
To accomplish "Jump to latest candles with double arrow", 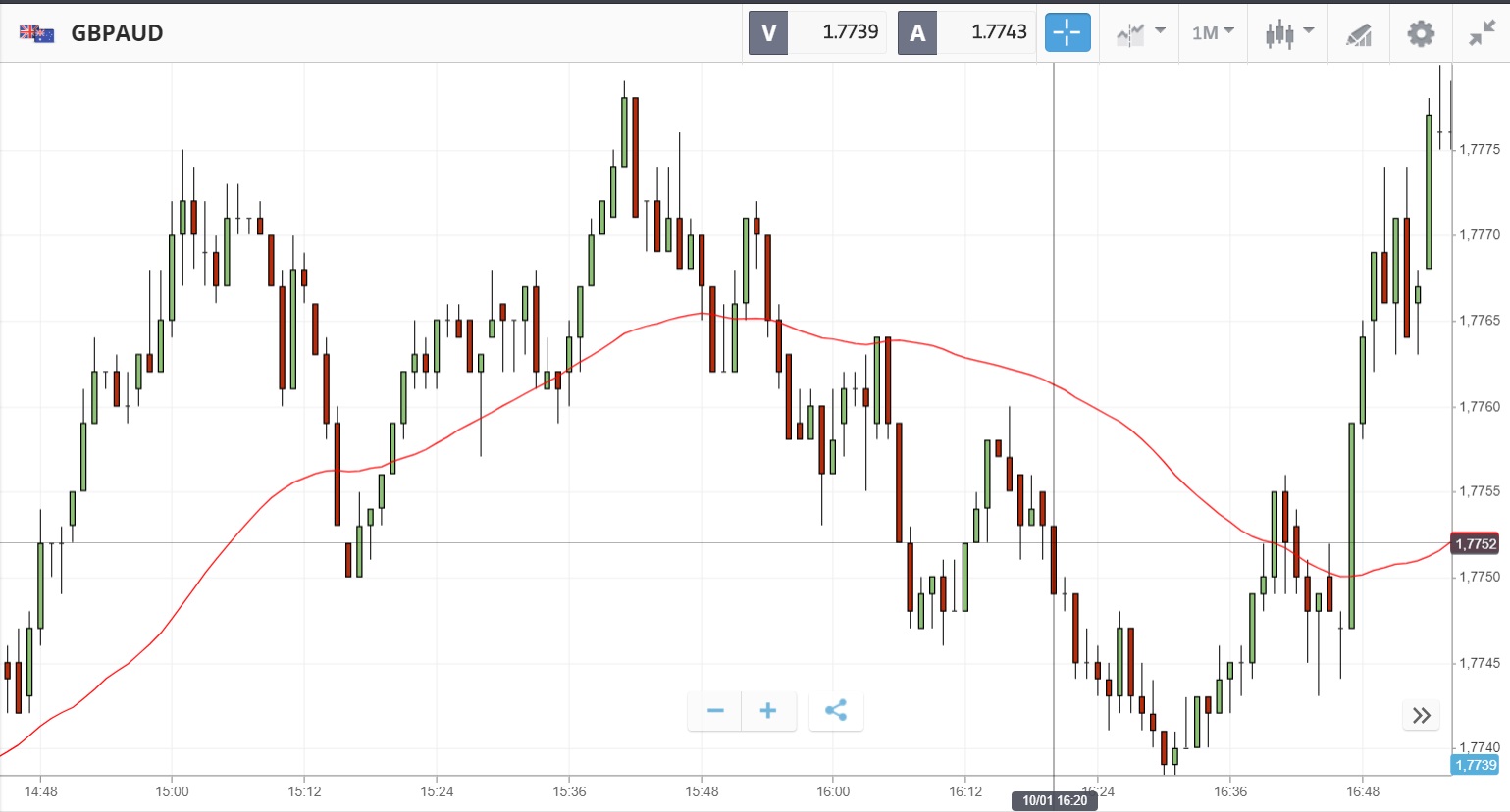I will coord(1422,716).
